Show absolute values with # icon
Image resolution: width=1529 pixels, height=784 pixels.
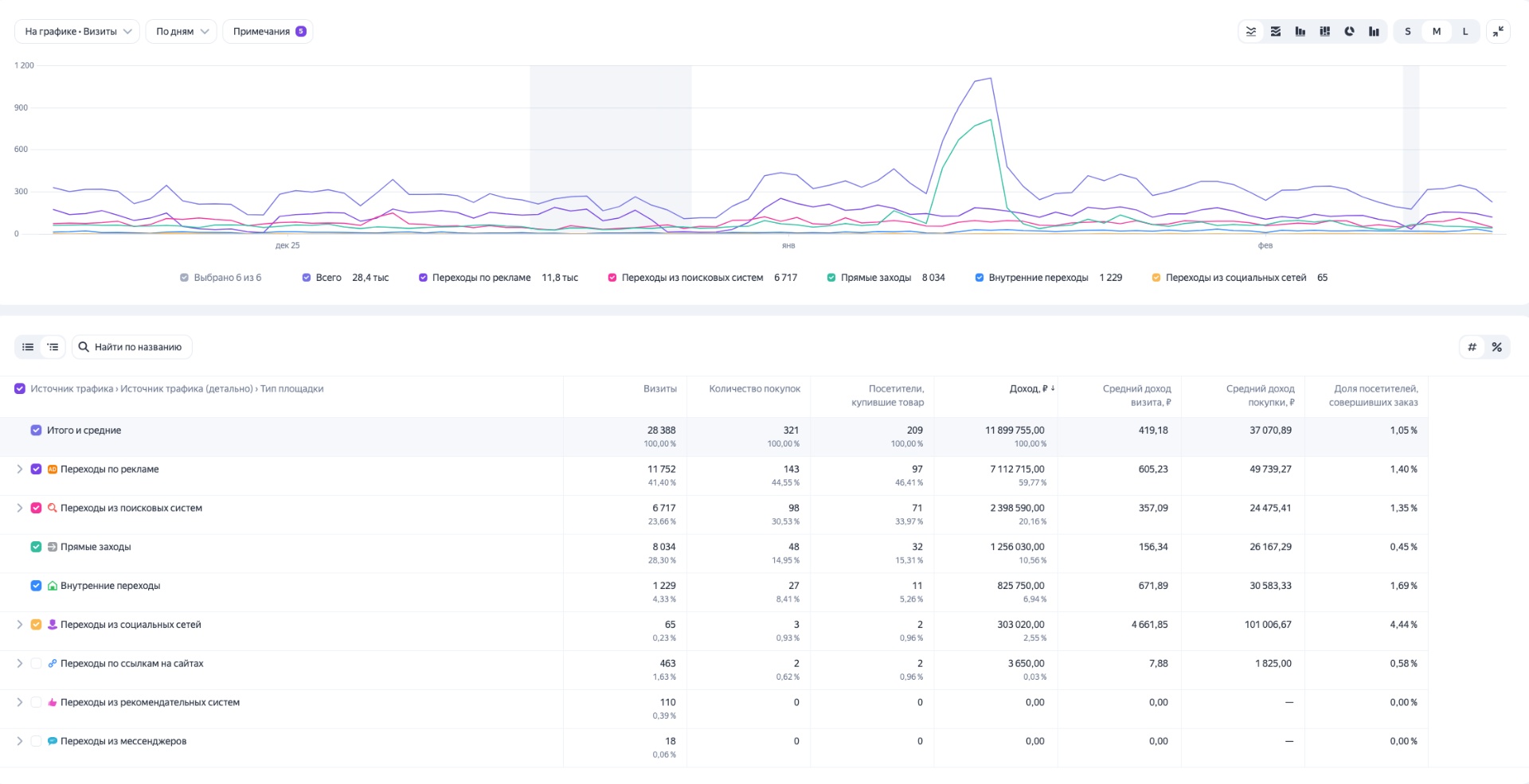click(1472, 347)
